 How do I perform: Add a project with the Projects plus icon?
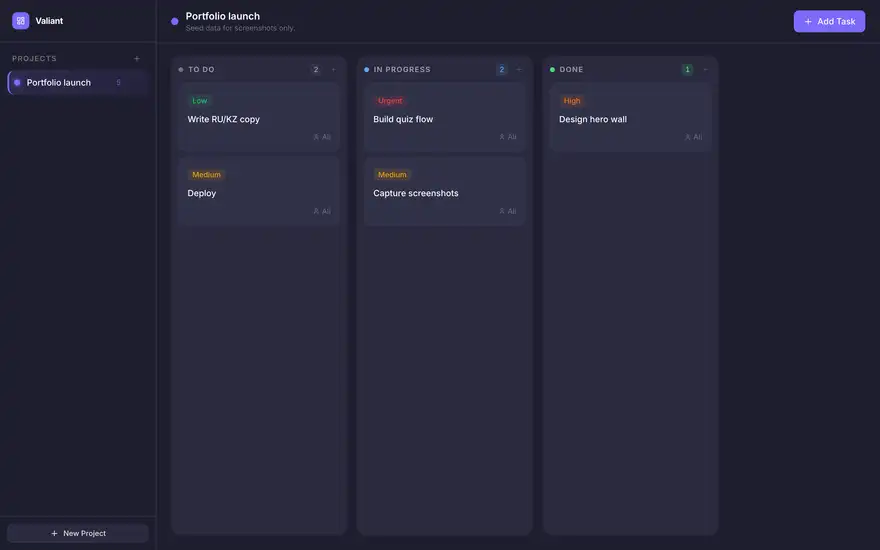[x=136, y=58]
